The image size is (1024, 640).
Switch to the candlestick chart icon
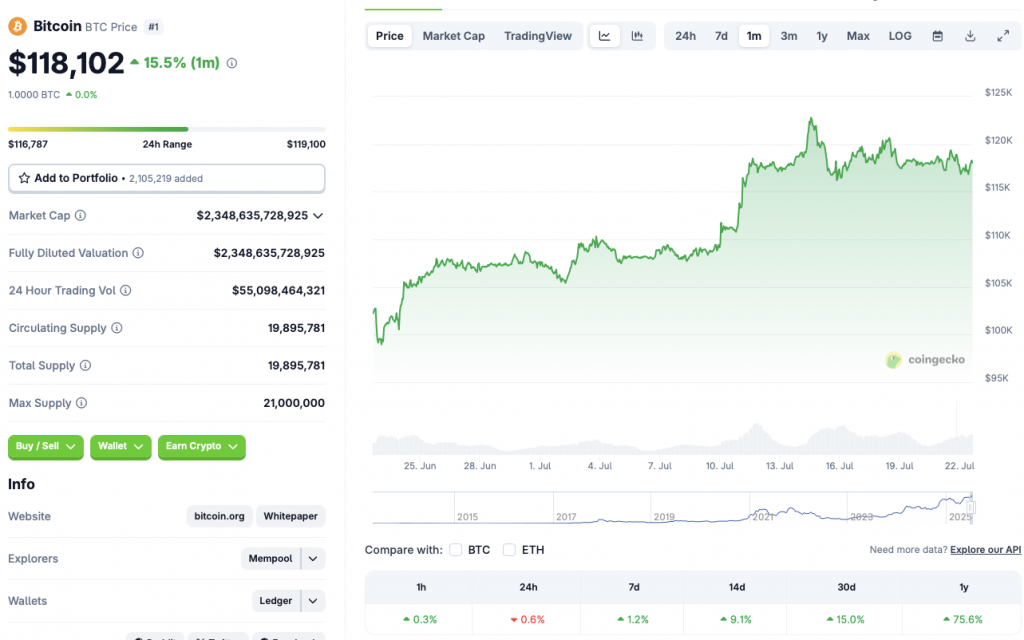(637, 35)
